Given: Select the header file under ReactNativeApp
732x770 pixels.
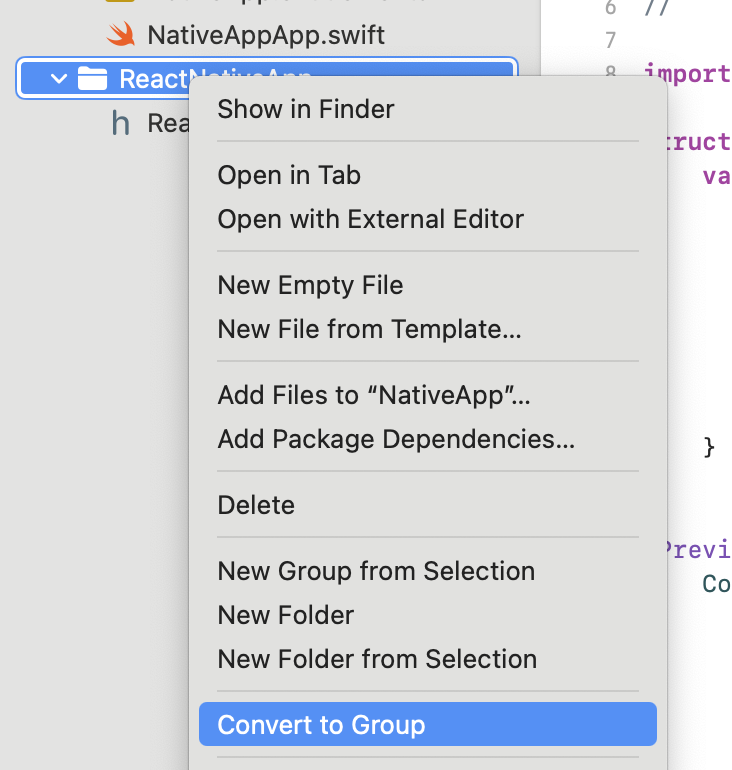Looking at the screenshot, I should 167,123.
